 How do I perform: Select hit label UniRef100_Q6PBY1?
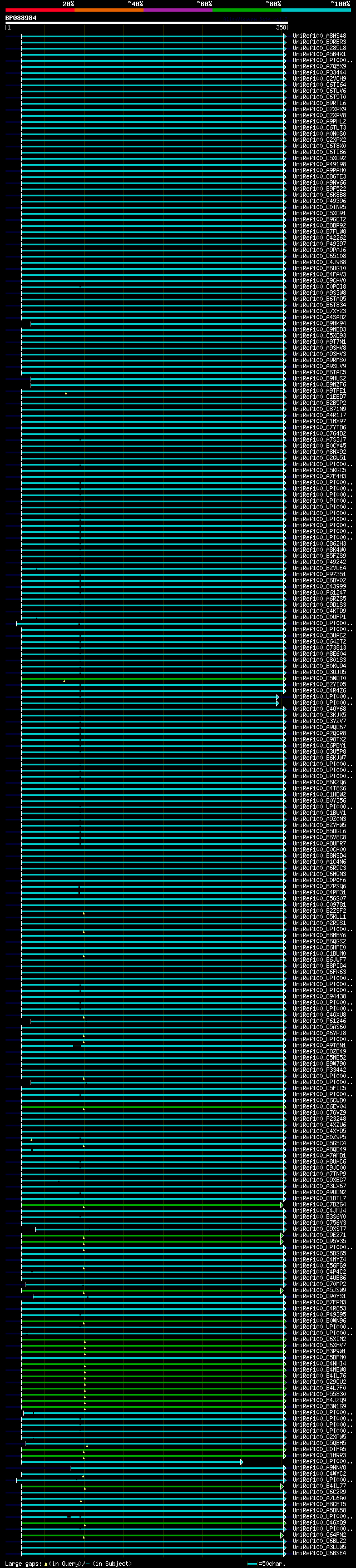(x=319, y=746)
